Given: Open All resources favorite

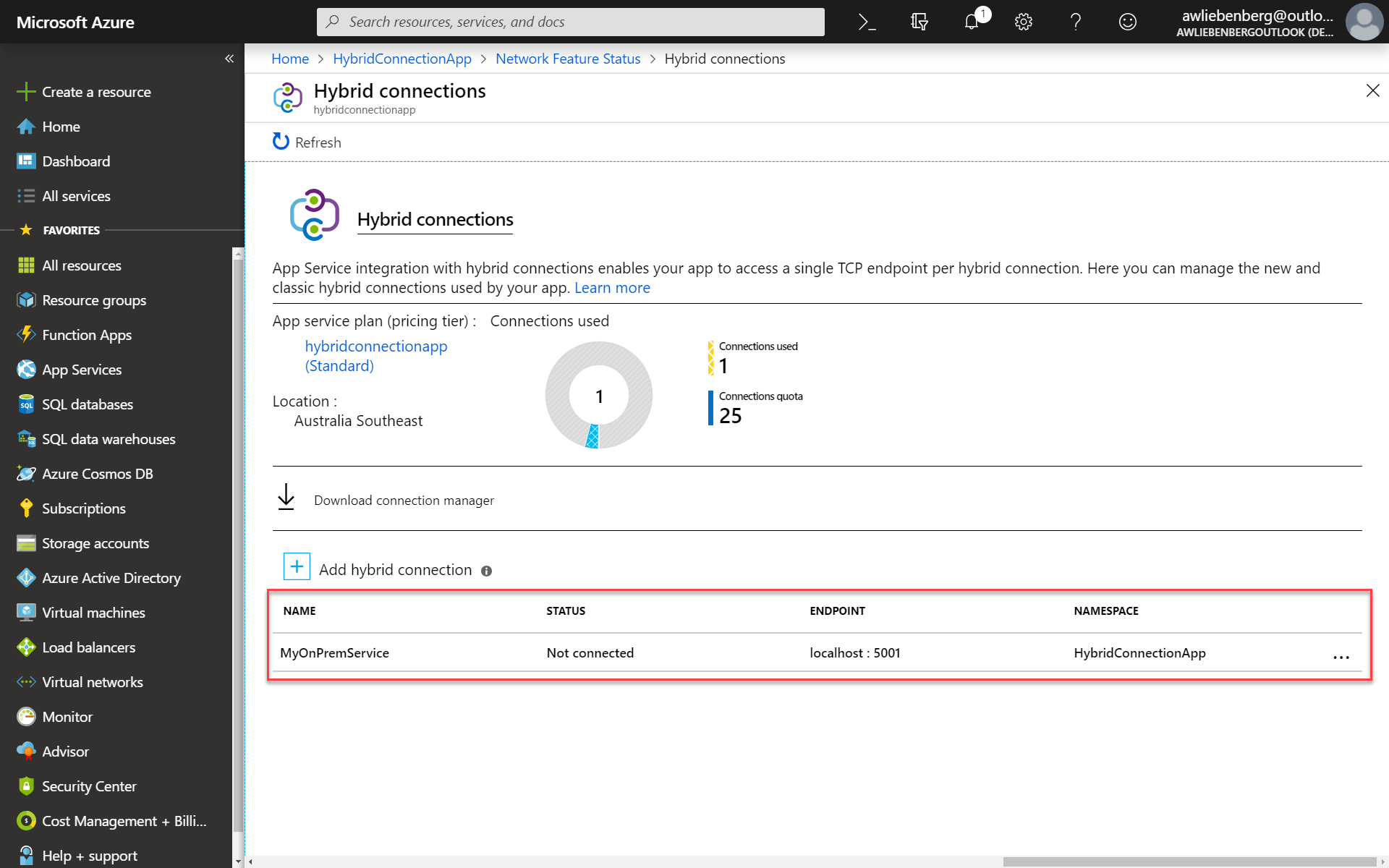Looking at the screenshot, I should pyautogui.click(x=81, y=265).
